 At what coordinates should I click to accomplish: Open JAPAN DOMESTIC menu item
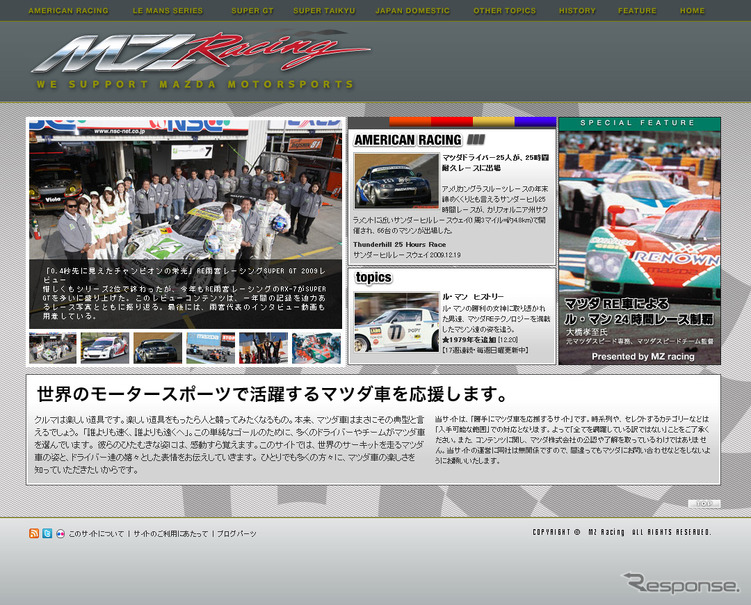click(x=413, y=11)
